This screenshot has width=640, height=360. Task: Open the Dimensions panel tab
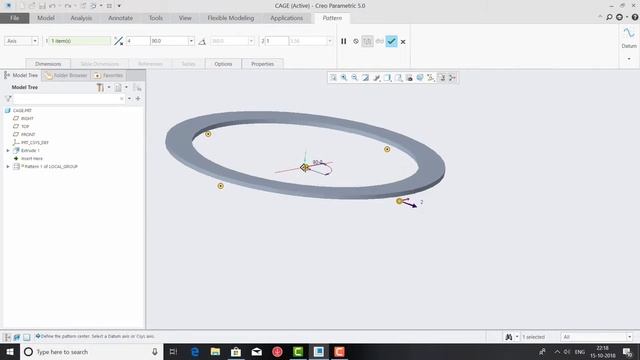[x=48, y=64]
